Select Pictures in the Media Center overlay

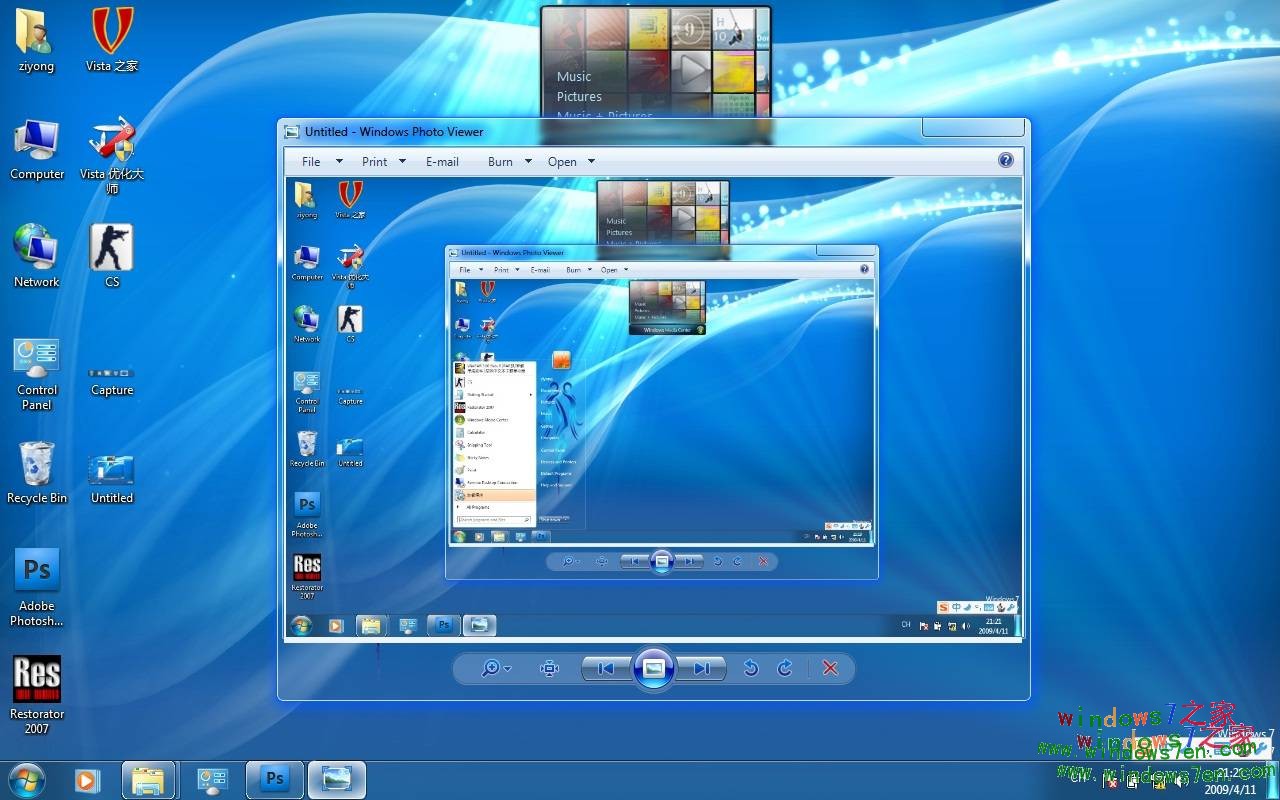click(x=578, y=96)
